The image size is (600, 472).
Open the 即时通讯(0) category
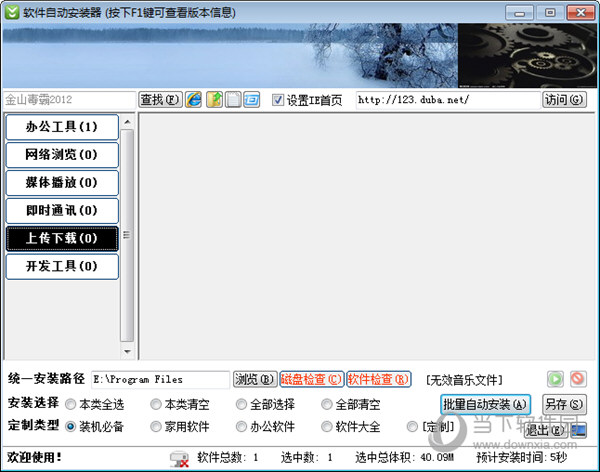(x=62, y=211)
